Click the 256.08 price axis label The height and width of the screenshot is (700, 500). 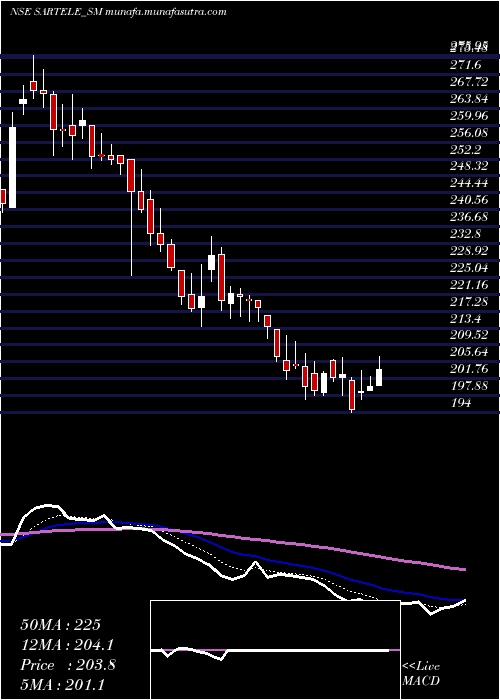coord(469,133)
